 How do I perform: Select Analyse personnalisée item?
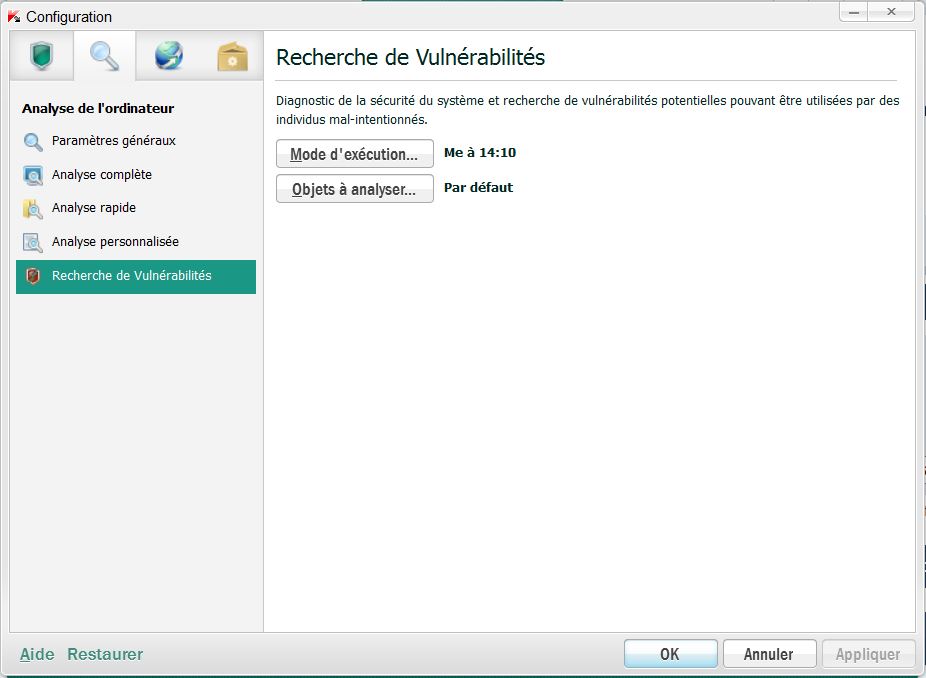click(x=136, y=242)
